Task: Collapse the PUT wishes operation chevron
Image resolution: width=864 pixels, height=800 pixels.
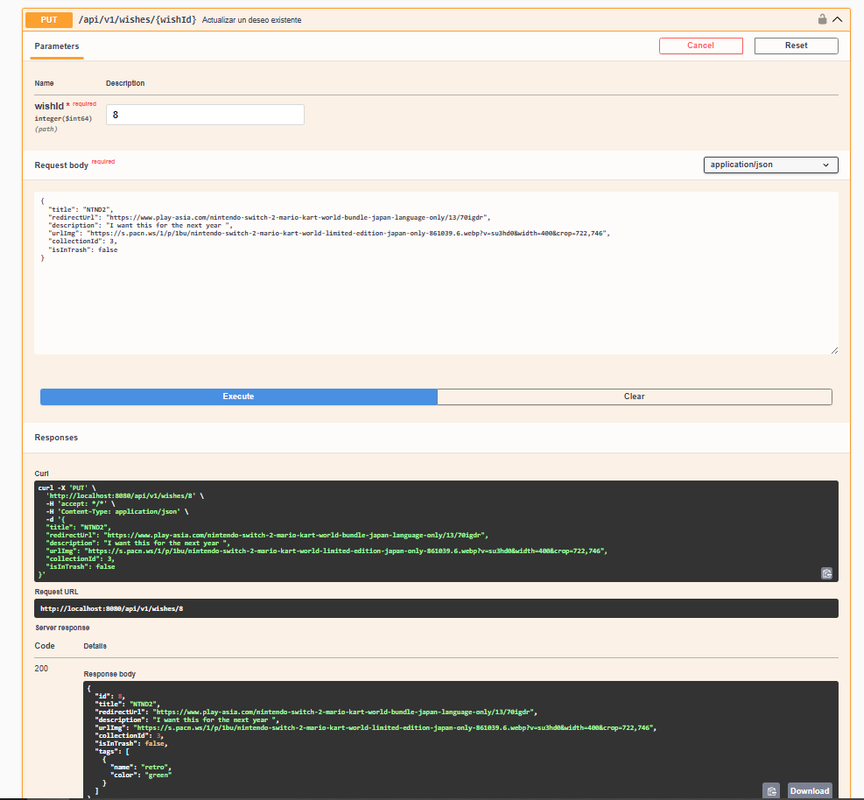Action: tap(837, 19)
